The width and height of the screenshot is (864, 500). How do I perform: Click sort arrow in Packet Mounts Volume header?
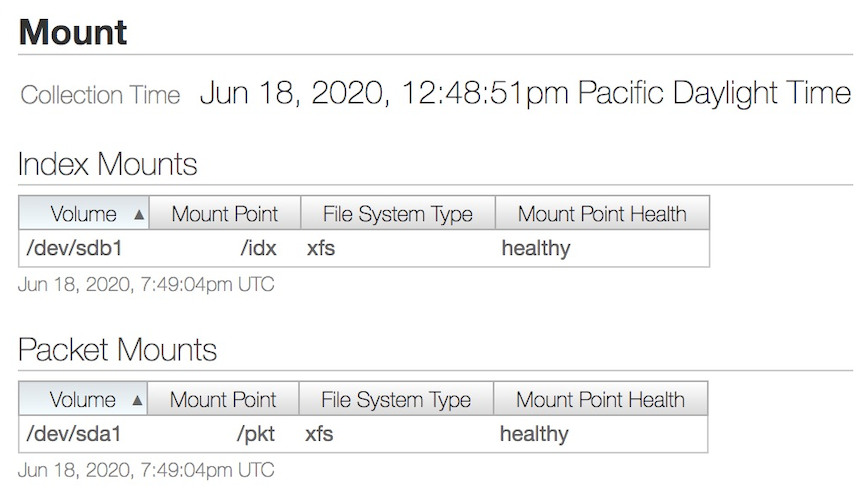137,400
